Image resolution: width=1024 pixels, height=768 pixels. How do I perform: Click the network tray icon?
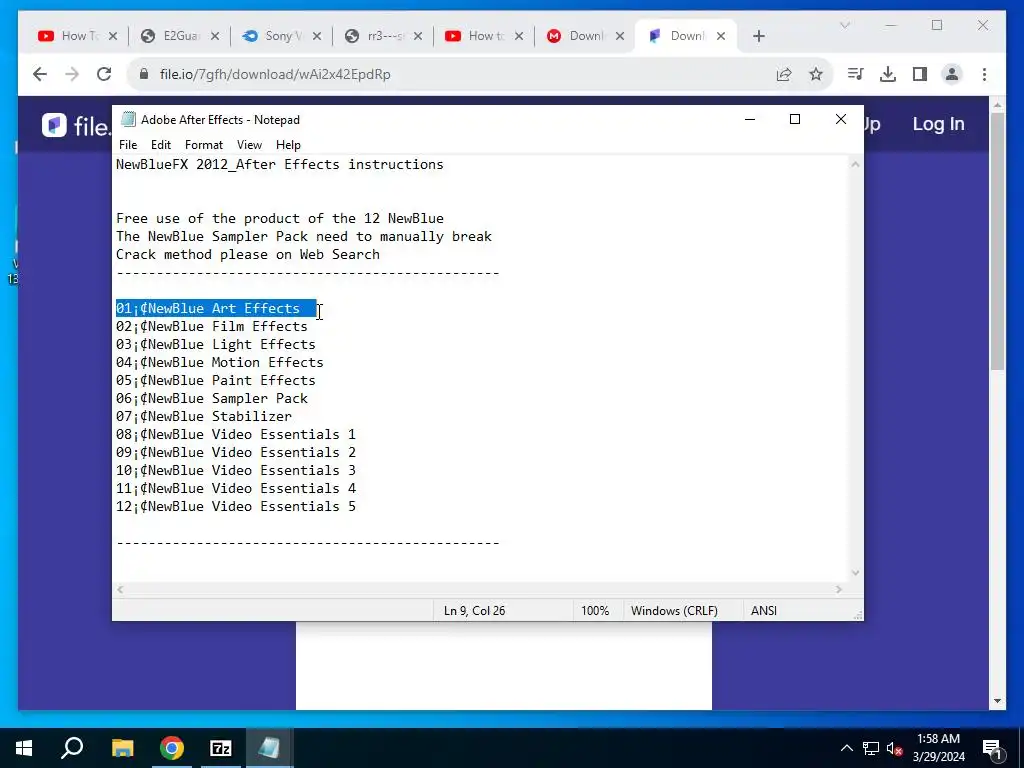pos(871,748)
